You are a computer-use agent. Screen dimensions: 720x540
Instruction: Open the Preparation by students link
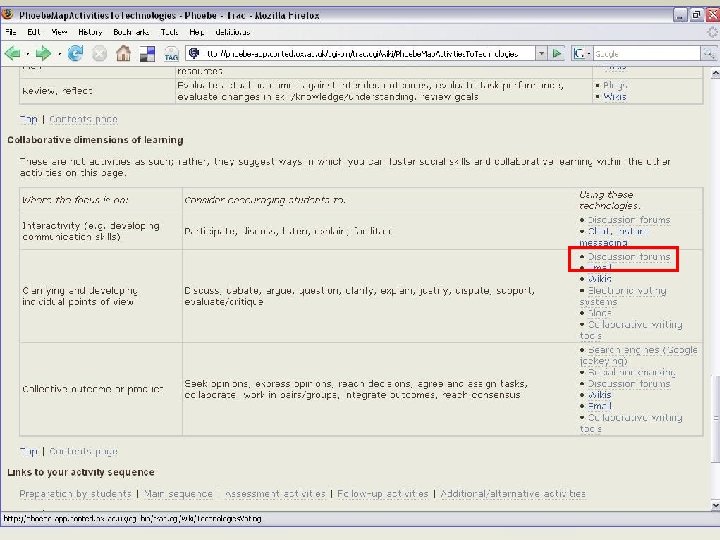[75, 493]
